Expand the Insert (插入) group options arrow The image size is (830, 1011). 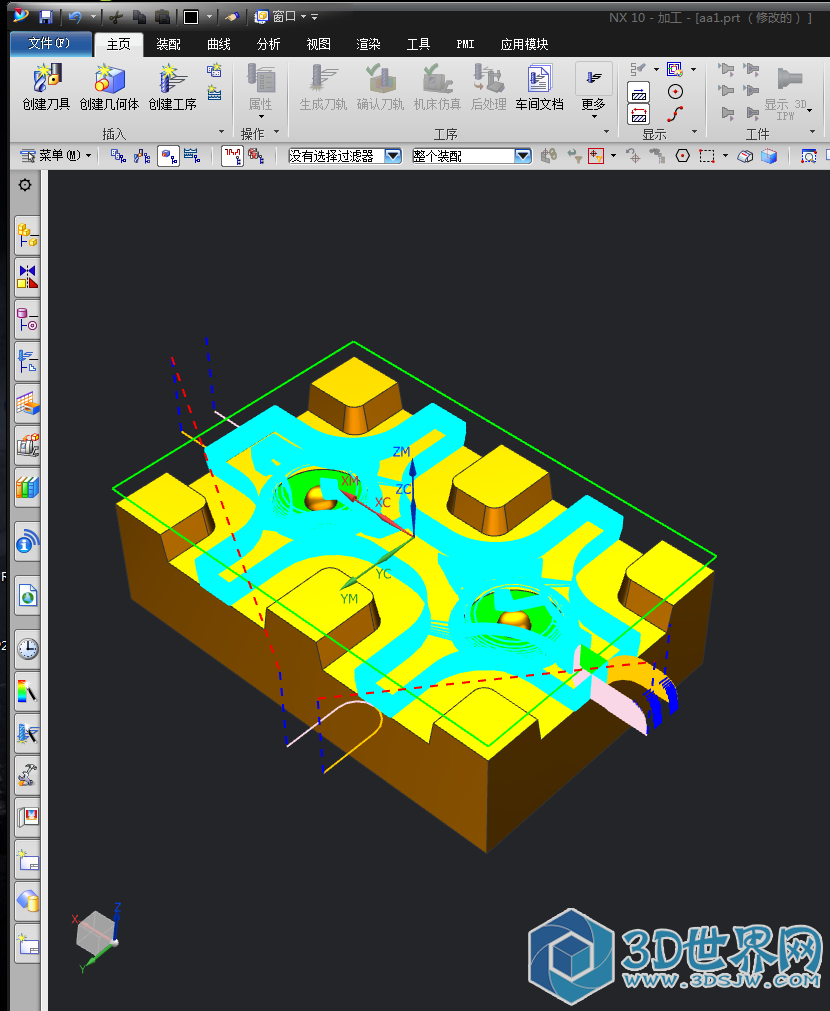(221, 132)
